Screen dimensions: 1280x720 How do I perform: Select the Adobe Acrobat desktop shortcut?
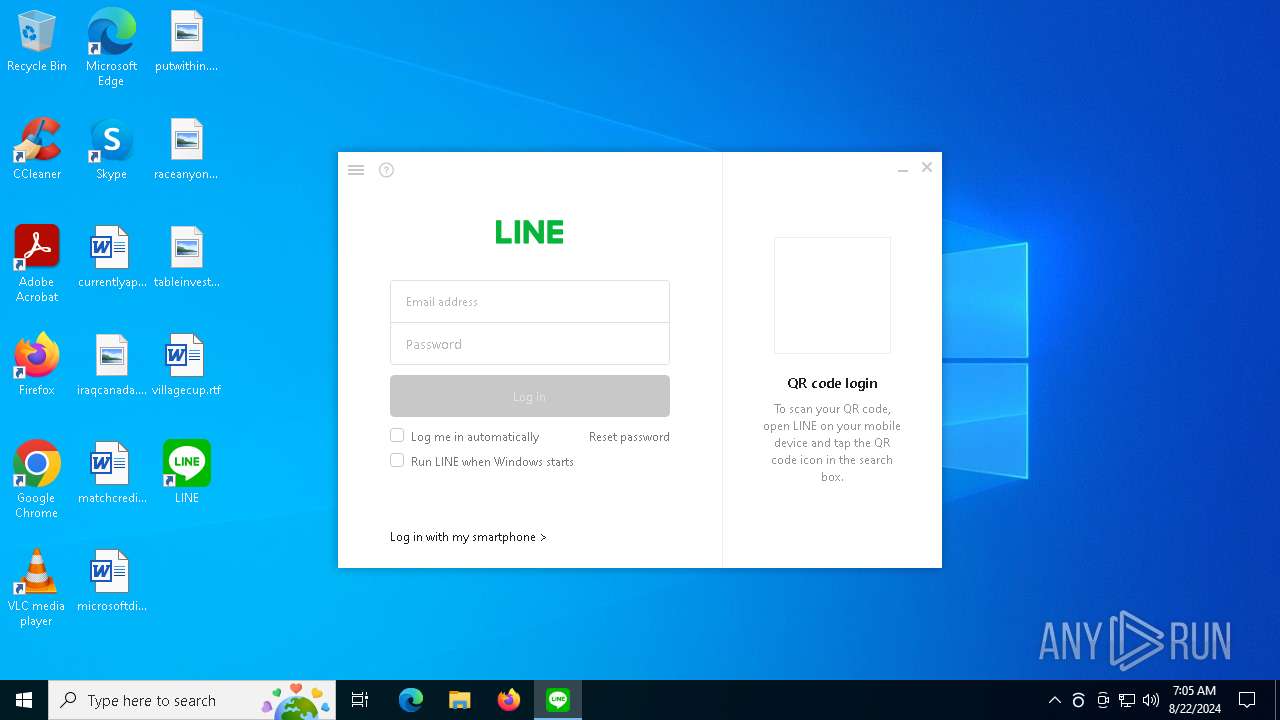[37, 264]
